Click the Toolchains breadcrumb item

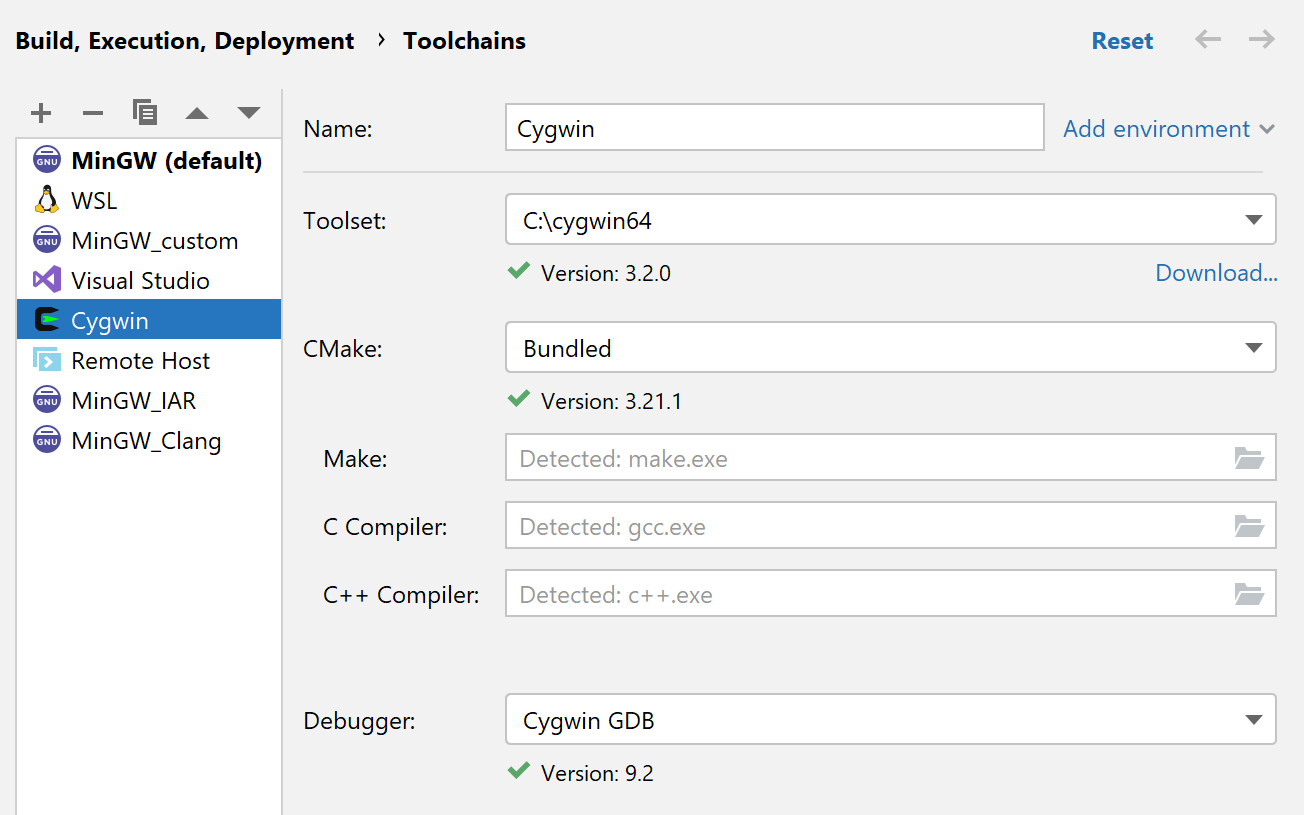[464, 40]
